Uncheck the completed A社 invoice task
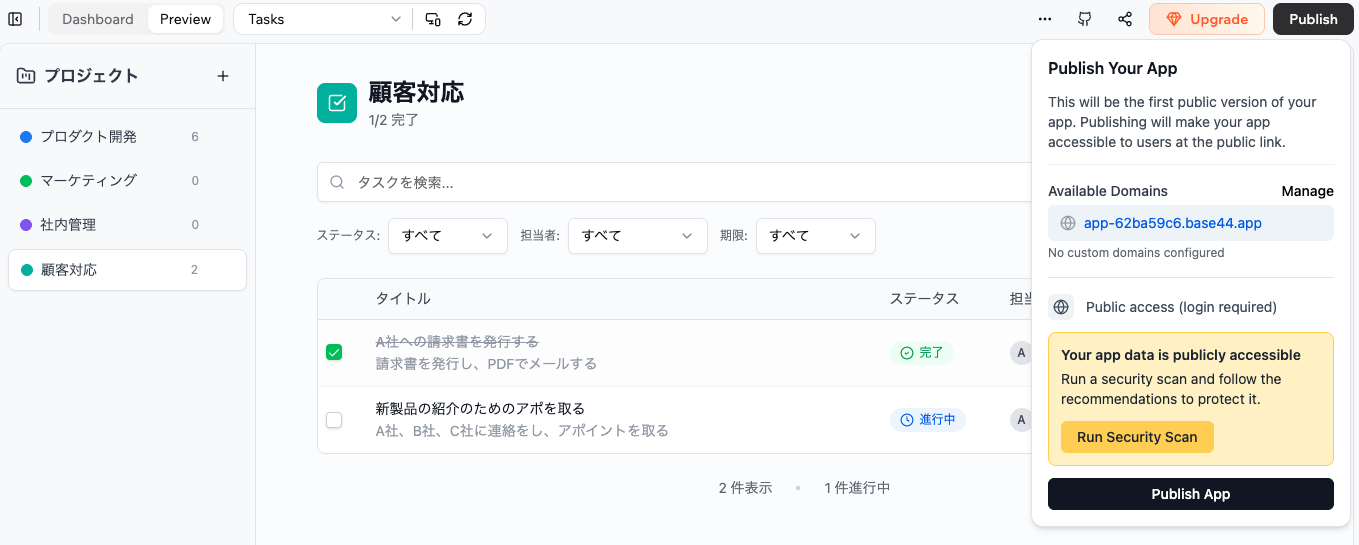Image resolution: width=1359 pixels, height=545 pixels. [334, 352]
